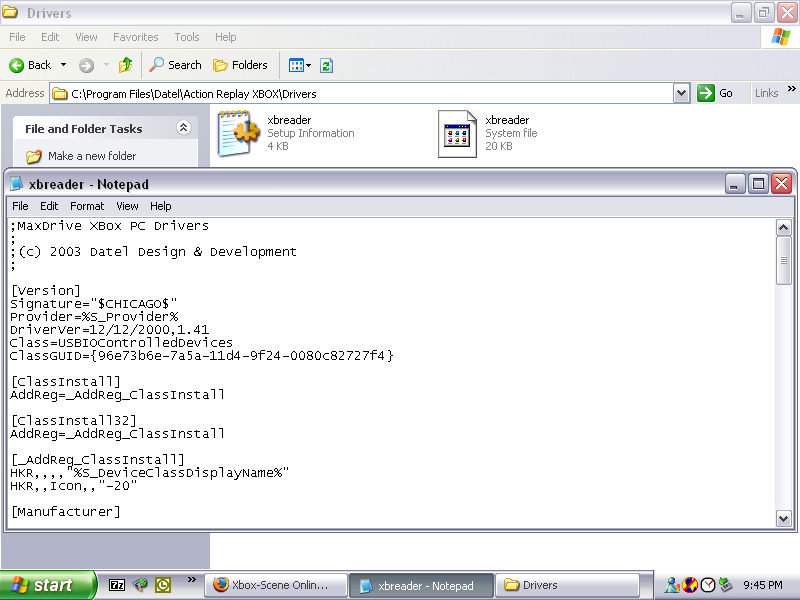This screenshot has width=800, height=600.
Task: Open Notepad Format menu
Action: [87, 206]
